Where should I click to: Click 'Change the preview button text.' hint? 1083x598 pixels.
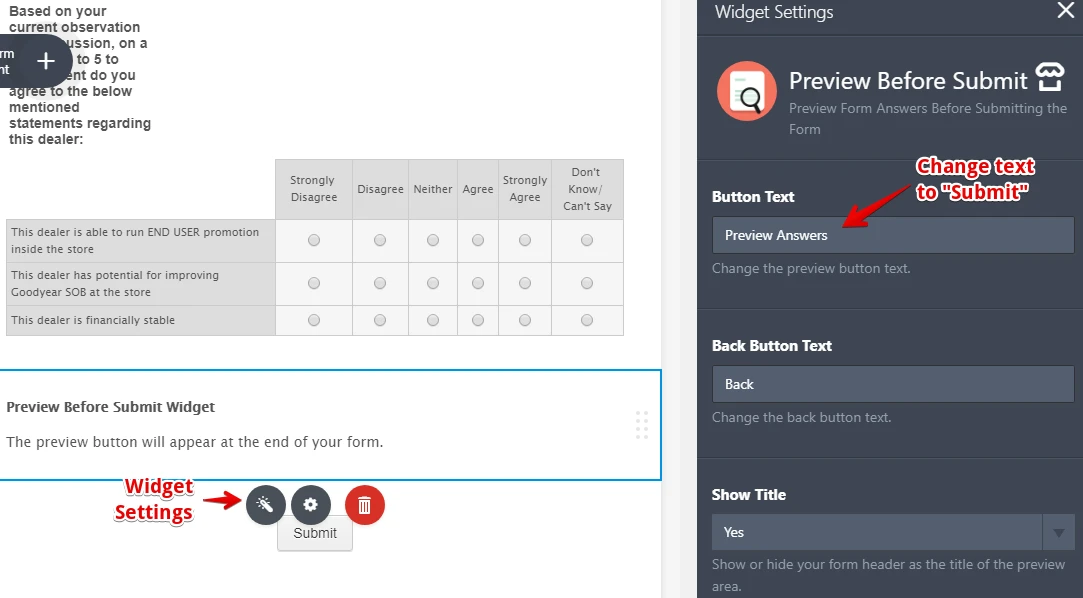point(811,269)
